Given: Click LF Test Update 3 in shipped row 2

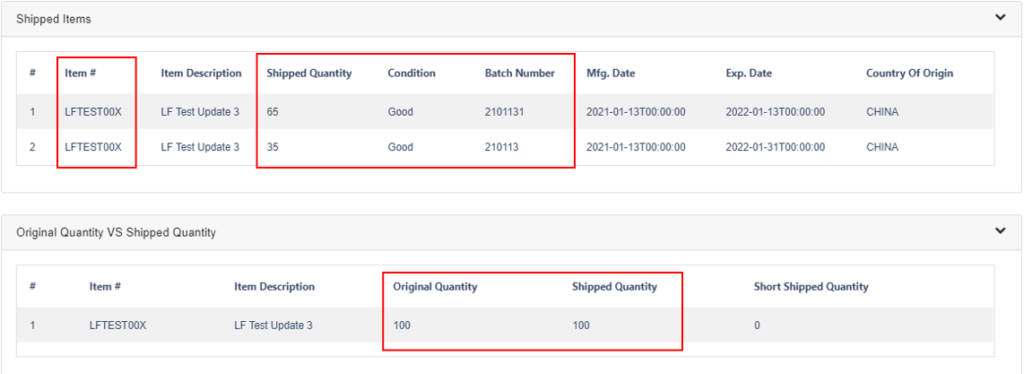Looking at the screenshot, I should point(200,148).
